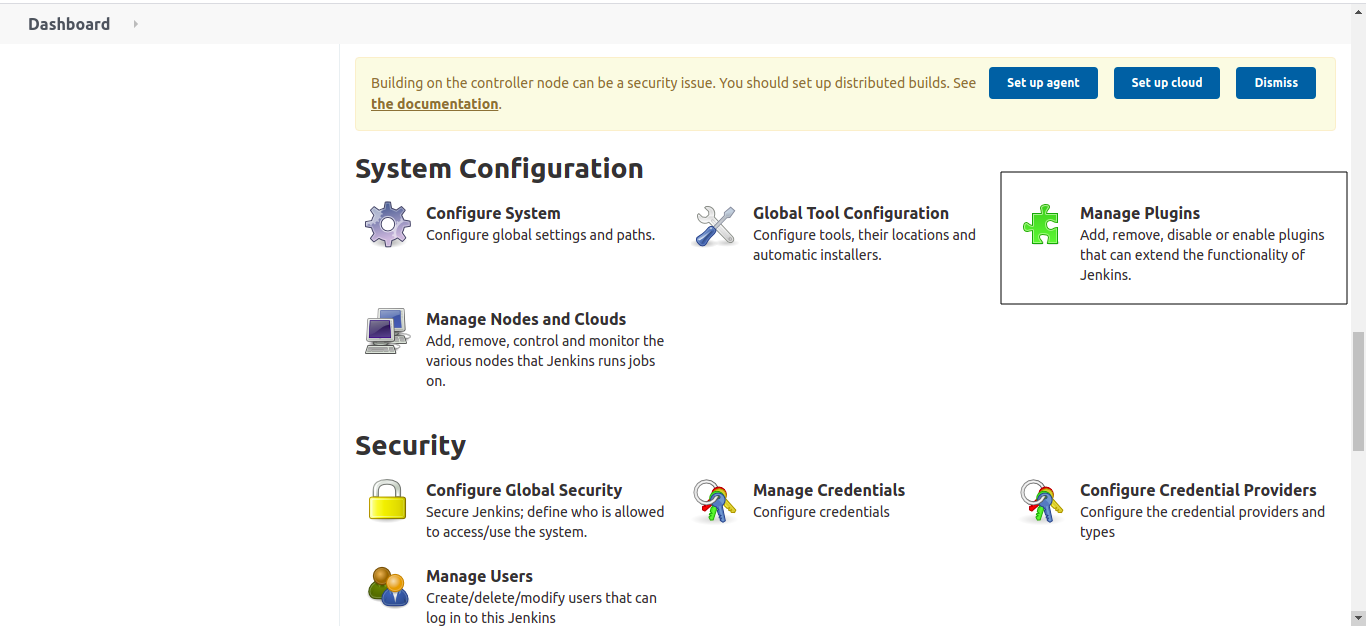Open the Configure System link

click(x=493, y=213)
